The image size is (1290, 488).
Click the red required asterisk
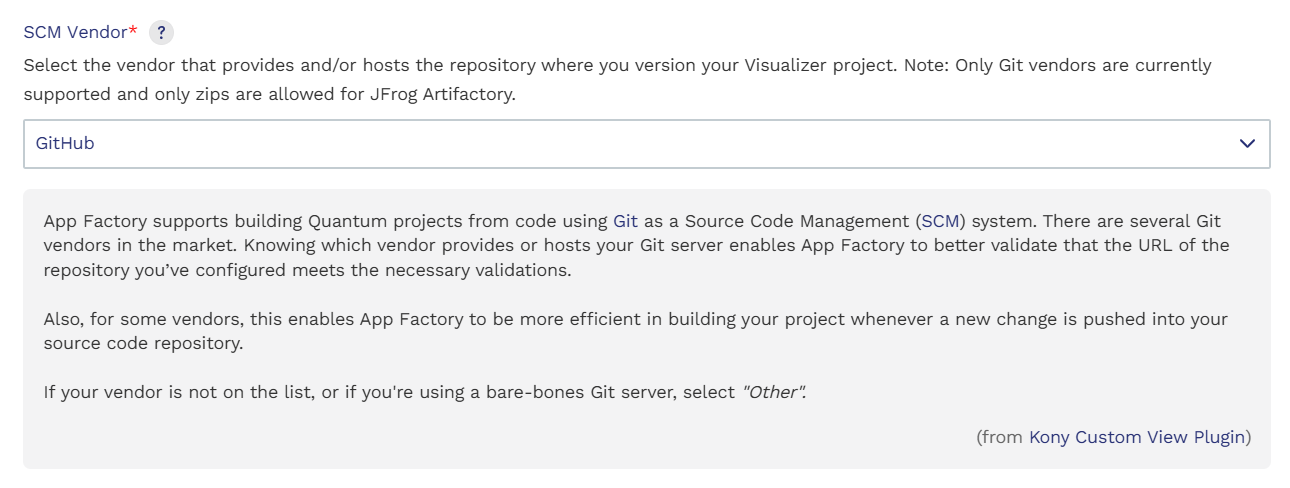click(134, 32)
